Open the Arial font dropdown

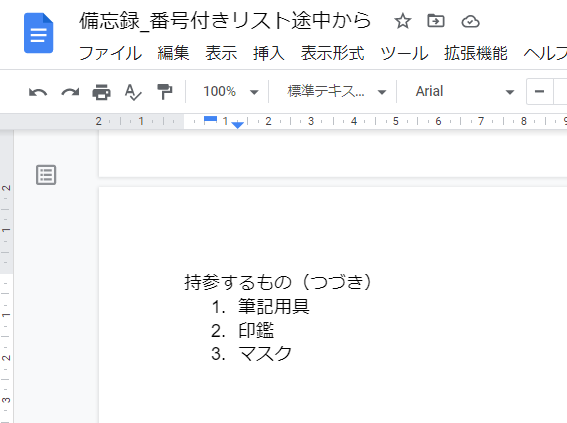[x=464, y=91]
